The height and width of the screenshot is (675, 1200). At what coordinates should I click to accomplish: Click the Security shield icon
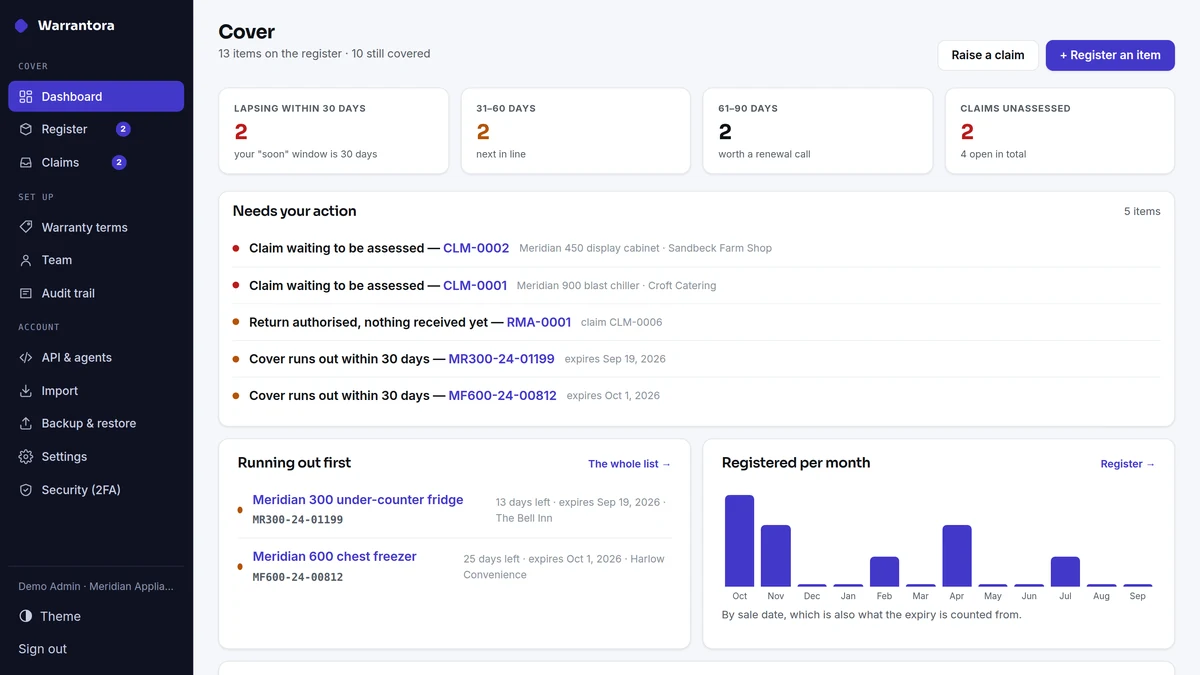26,490
